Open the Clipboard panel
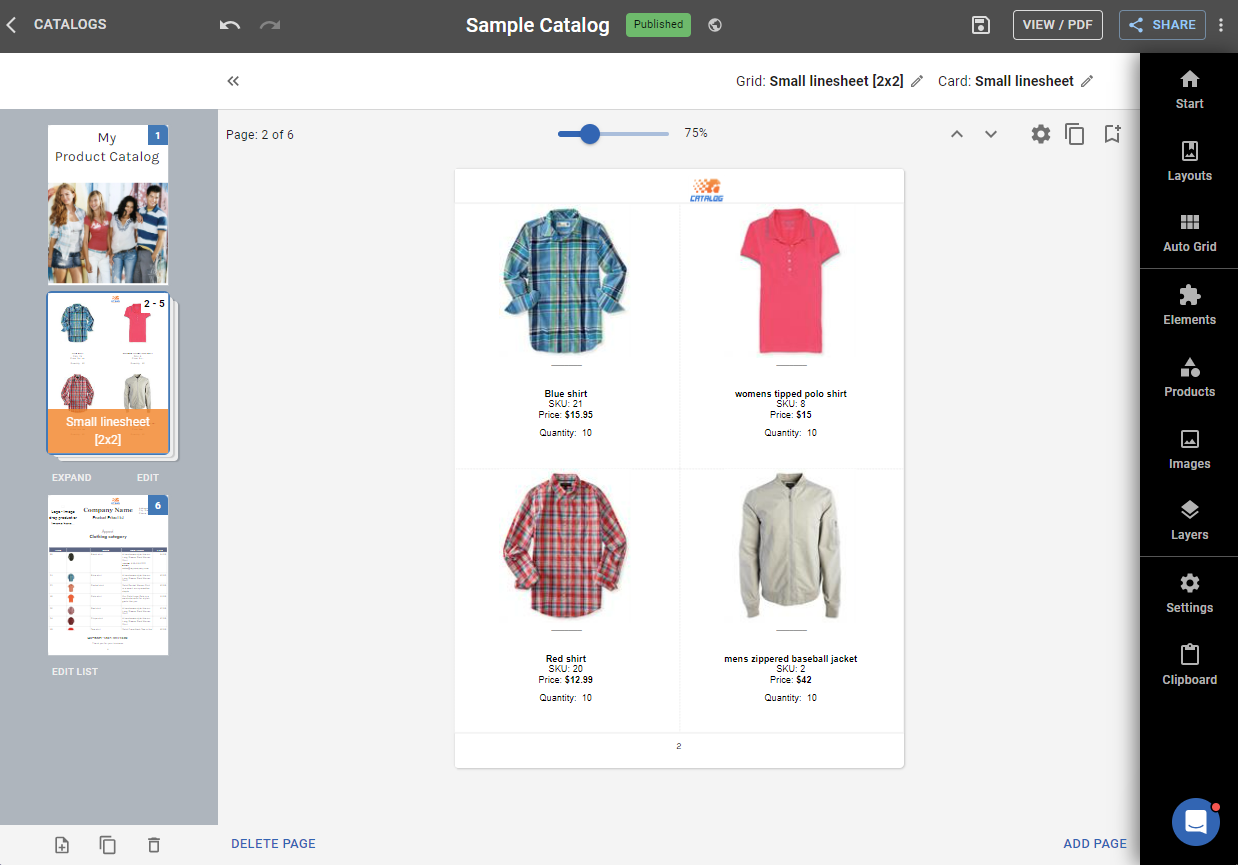 click(x=1189, y=665)
